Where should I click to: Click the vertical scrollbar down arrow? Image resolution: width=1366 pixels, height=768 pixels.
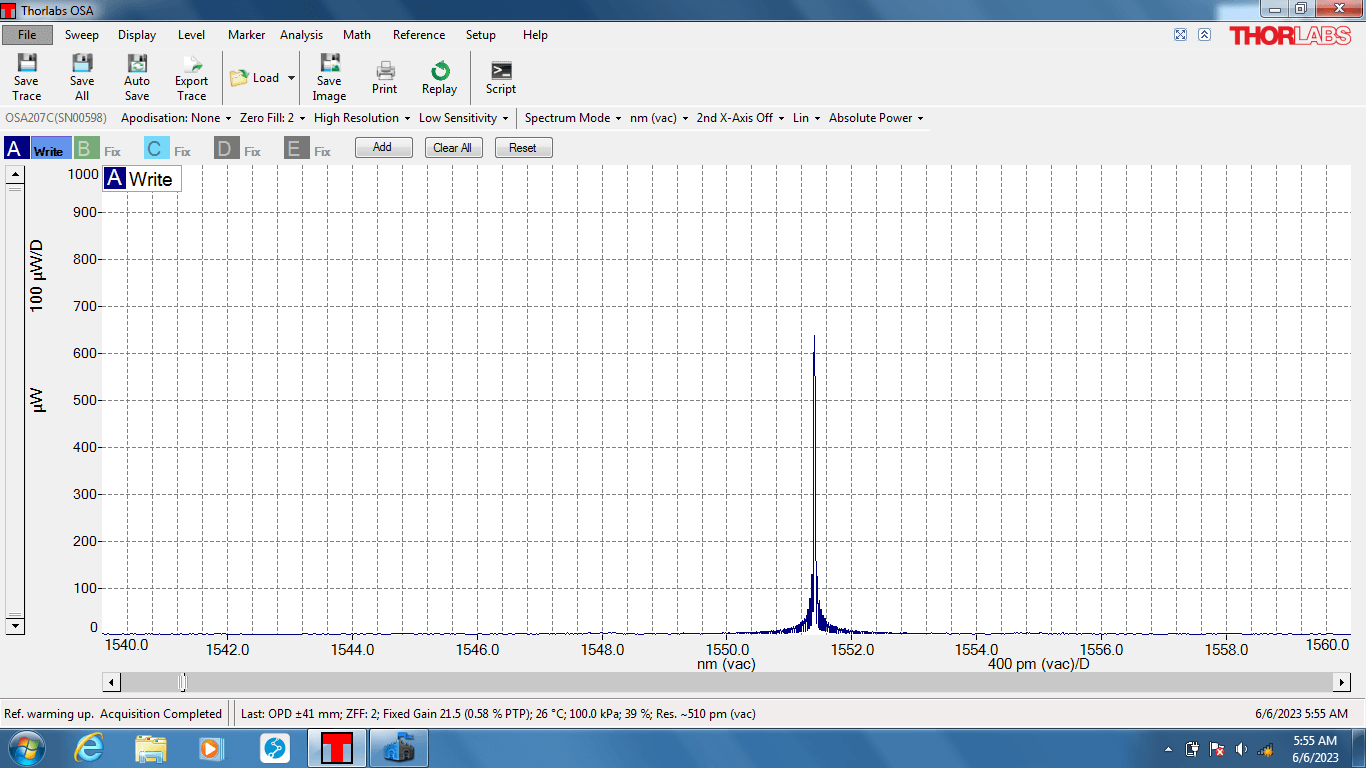pyautogui.click(x=14, y=626)
